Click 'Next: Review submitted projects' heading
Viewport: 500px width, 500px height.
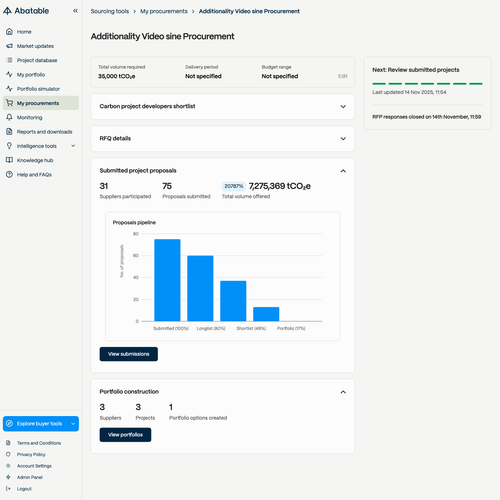(x=416, y=70)
